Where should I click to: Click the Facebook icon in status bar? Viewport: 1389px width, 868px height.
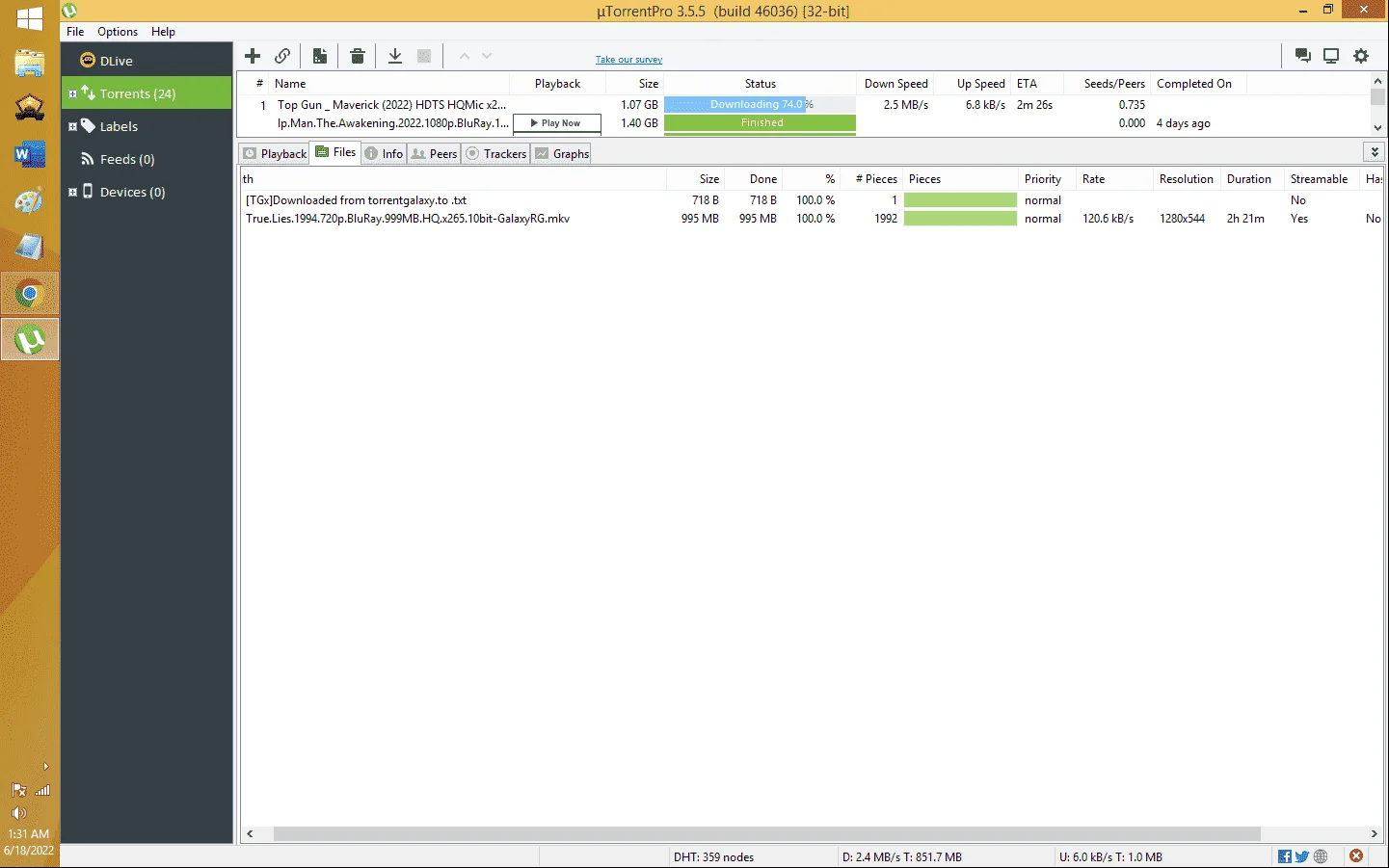coord(1284,856)
